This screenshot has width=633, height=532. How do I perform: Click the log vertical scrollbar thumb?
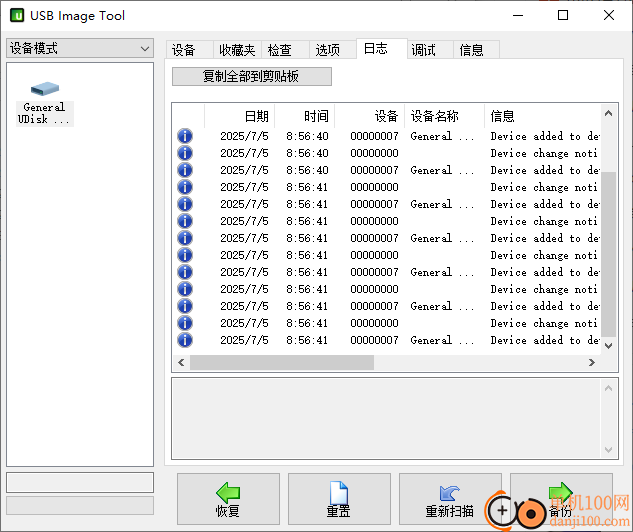pyautogui.click(x=608, y=254)
